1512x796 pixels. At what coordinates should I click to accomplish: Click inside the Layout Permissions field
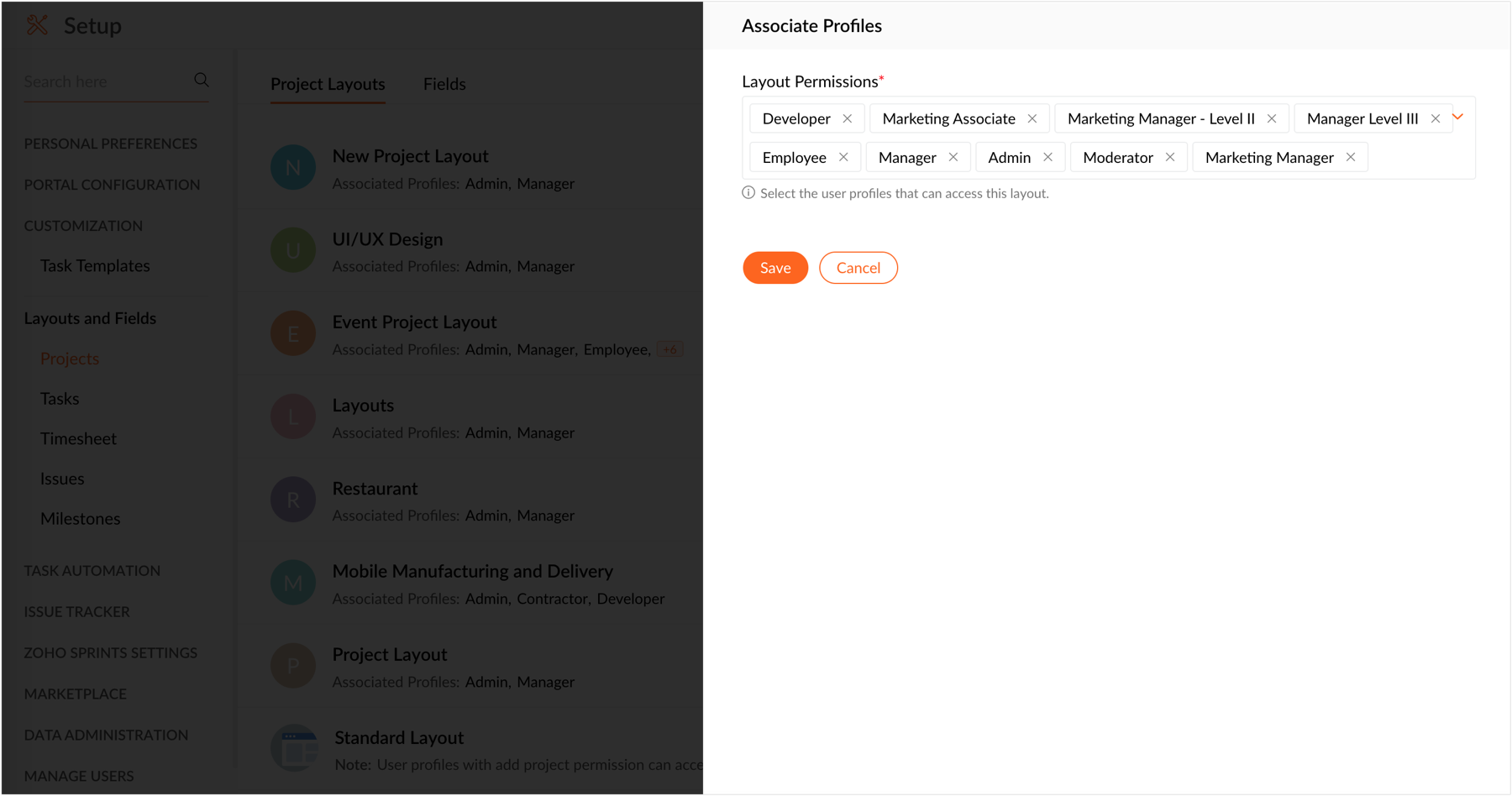(x=1109, y=138)
